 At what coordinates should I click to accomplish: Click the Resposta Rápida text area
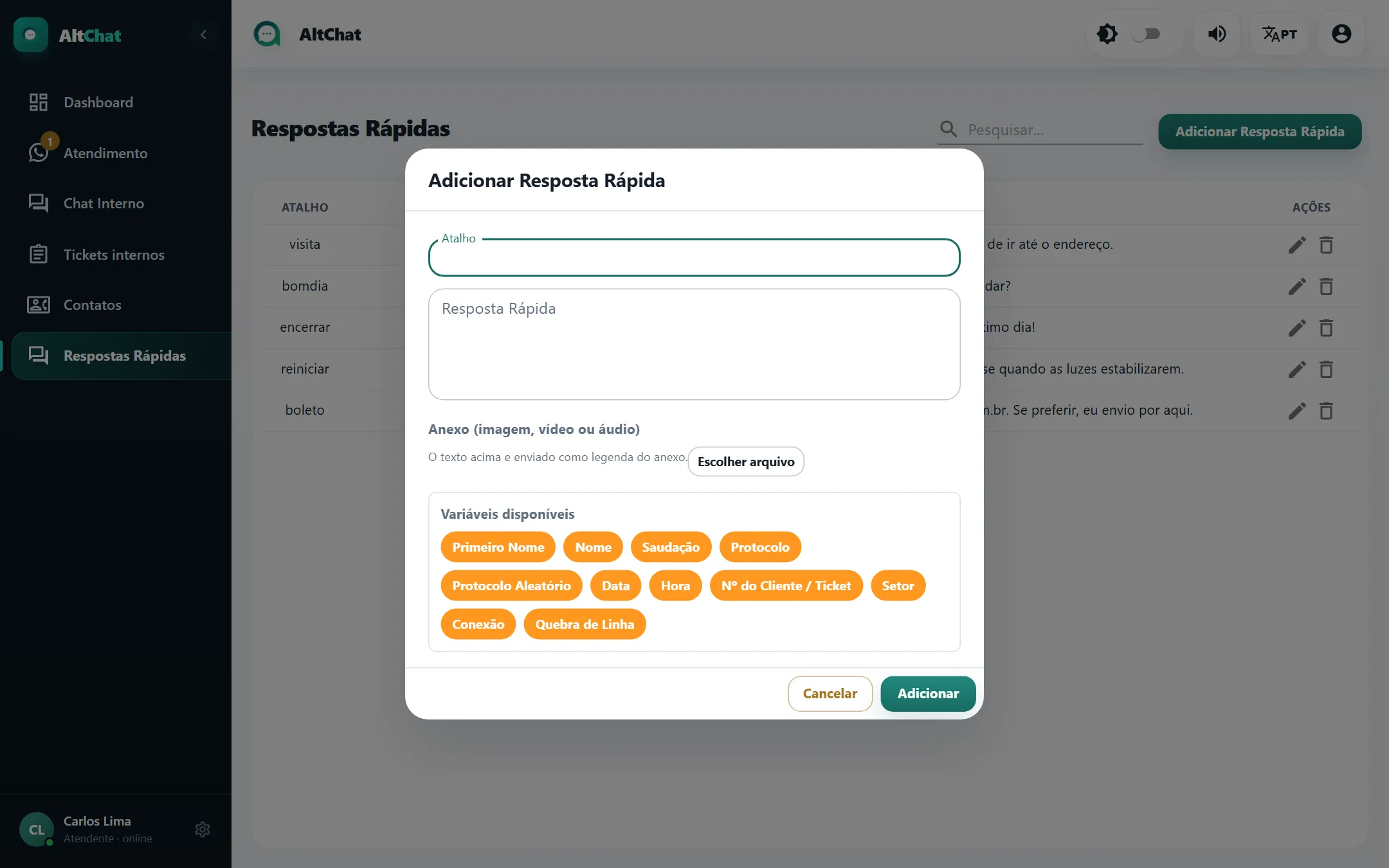pos(694,344)
